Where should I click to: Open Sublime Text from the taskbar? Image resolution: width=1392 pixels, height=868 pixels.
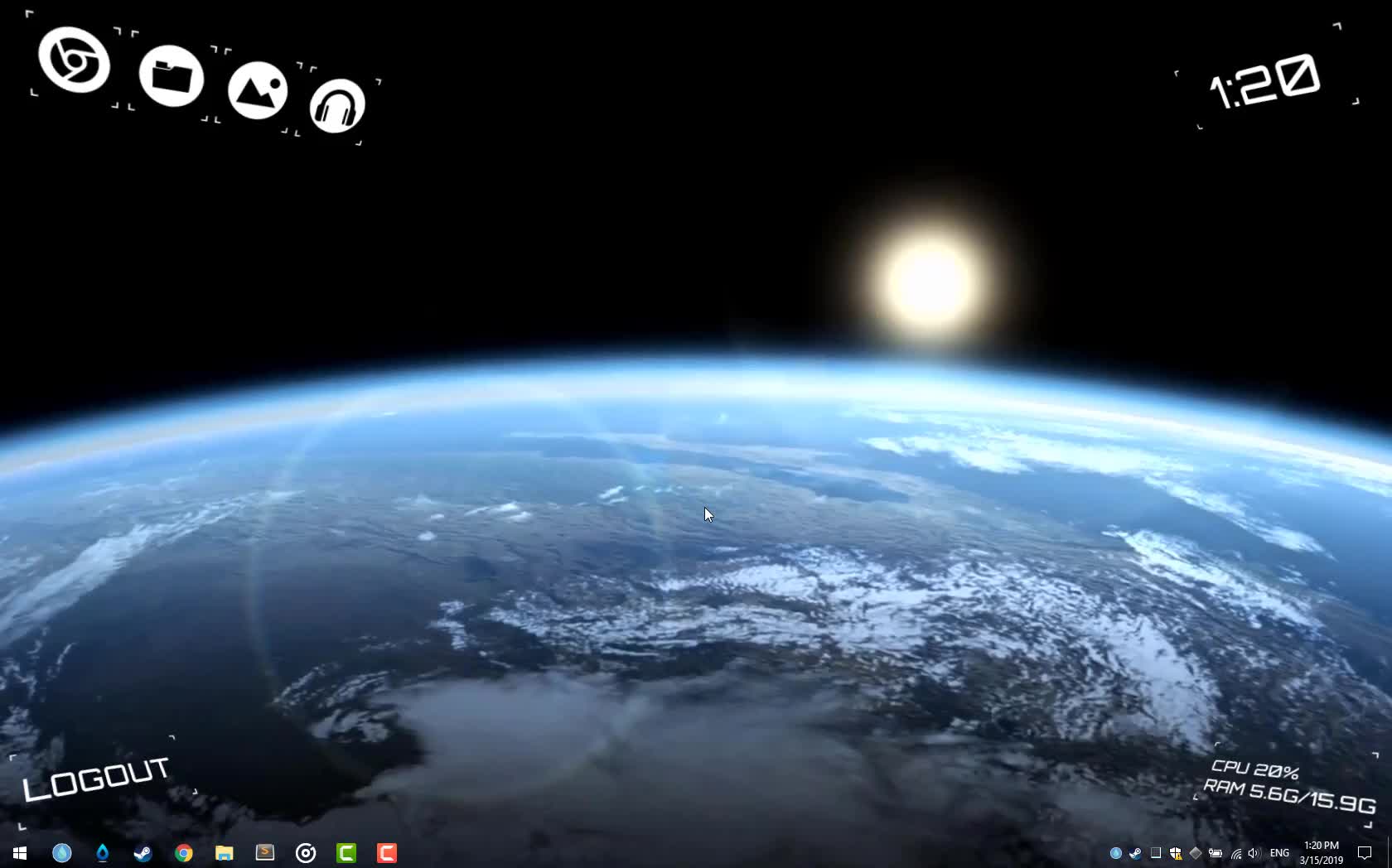tap(264, 853)
